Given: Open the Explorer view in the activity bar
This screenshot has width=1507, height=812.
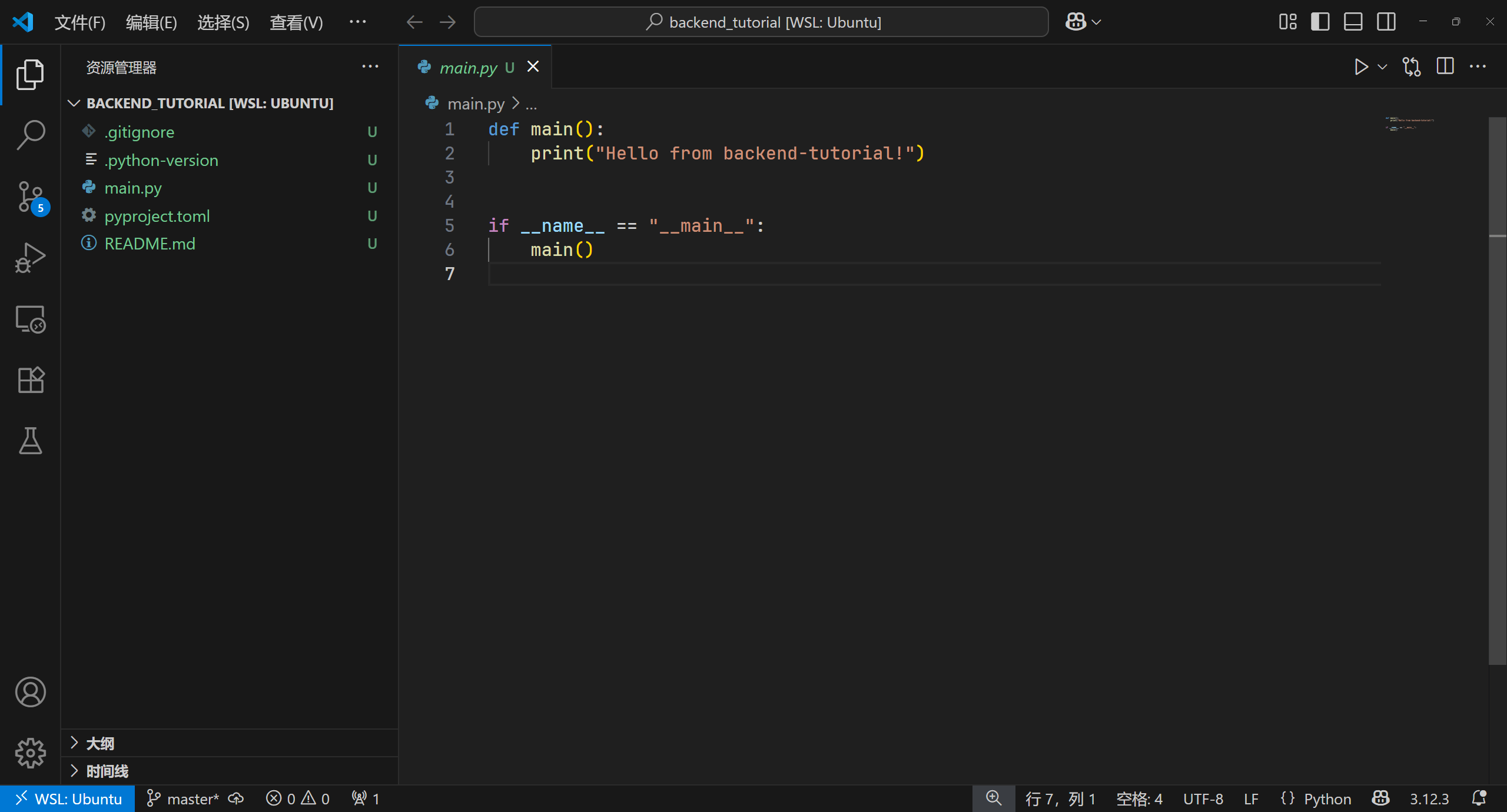Looking at the screenshot, I should (30, 75).
